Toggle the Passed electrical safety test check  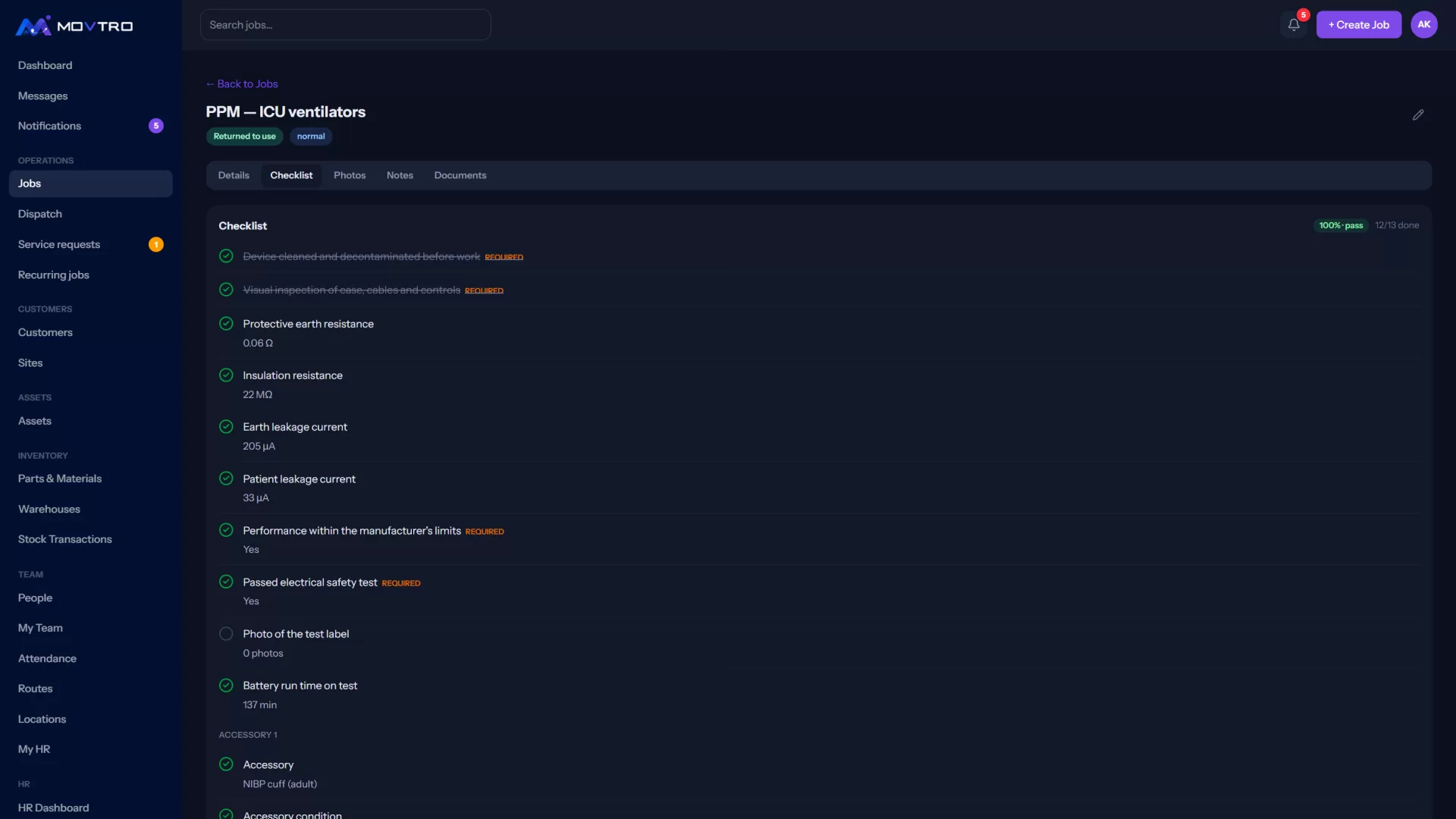point(226,582)
